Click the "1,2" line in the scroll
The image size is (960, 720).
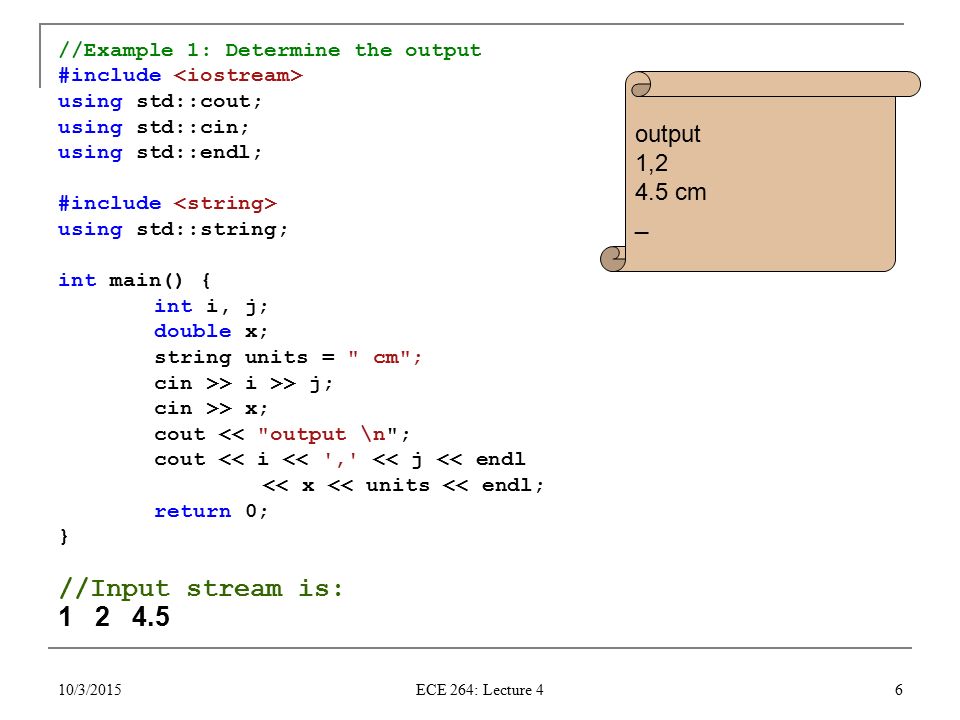(x=651, y=163)
